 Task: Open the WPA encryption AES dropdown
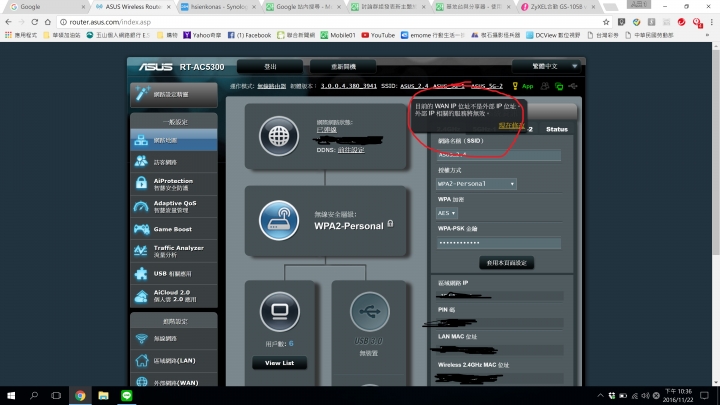click(446, 213)
